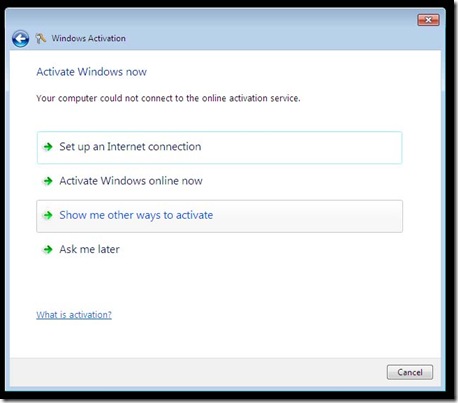This screenshot has width=458, height=403.
Task: Choose Set up an Internet connection
Action: [219, 147]
